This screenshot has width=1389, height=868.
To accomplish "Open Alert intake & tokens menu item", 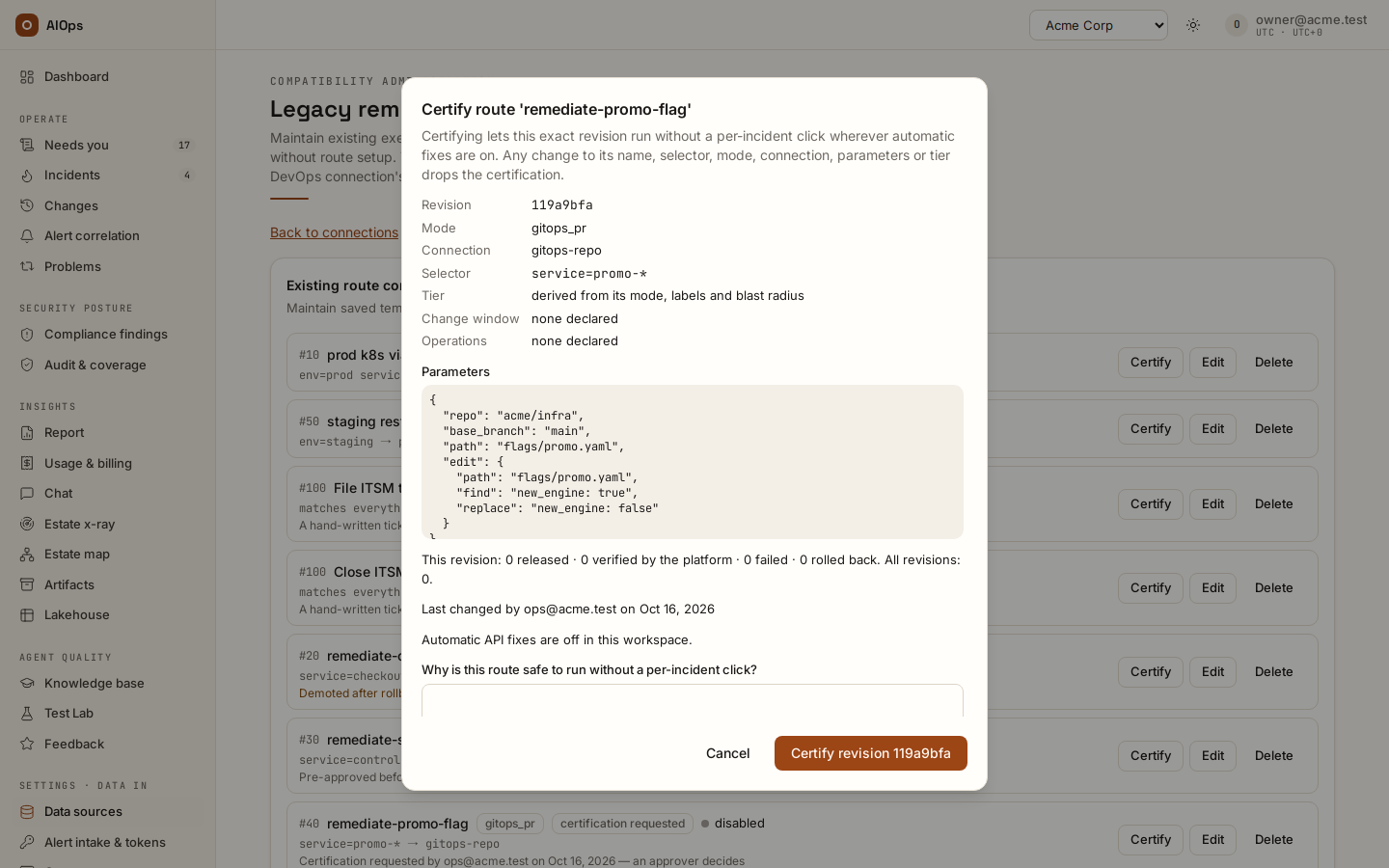I will click(107, 842).
